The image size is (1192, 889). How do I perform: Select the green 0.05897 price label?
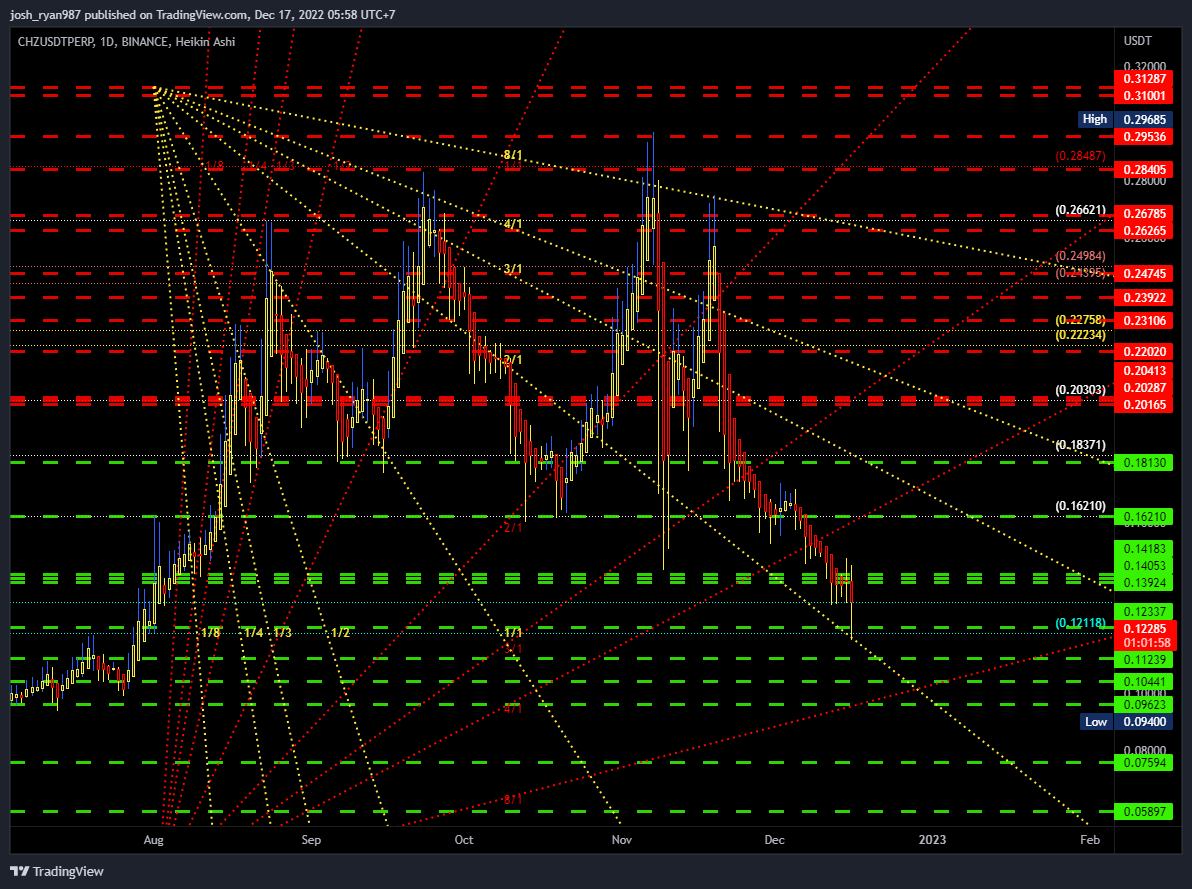(1144, 812)
